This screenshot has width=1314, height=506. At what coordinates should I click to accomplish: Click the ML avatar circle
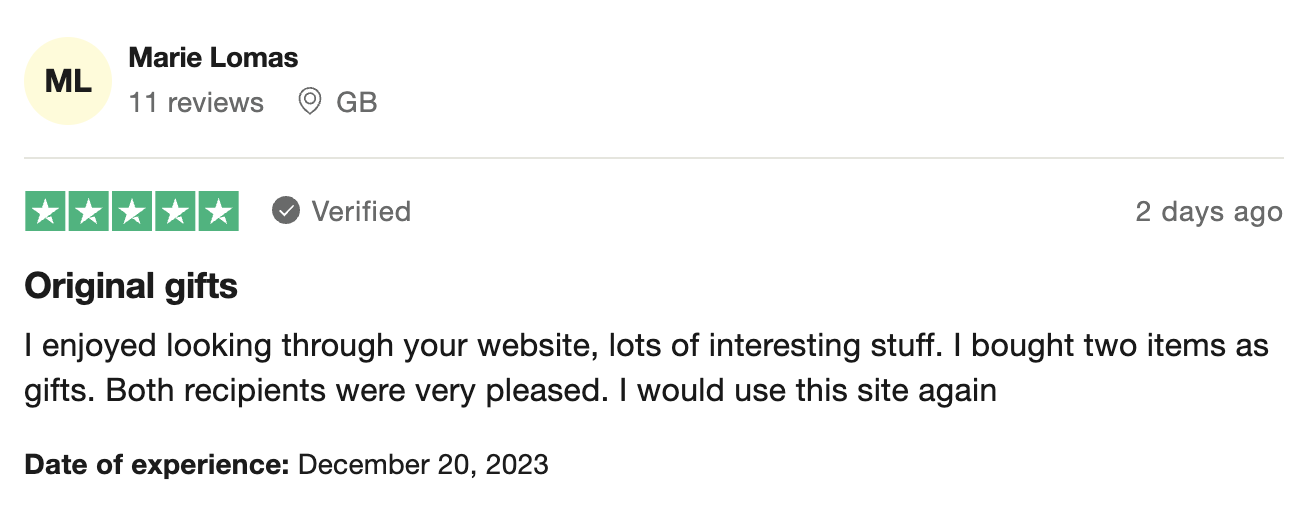point(68,82)
